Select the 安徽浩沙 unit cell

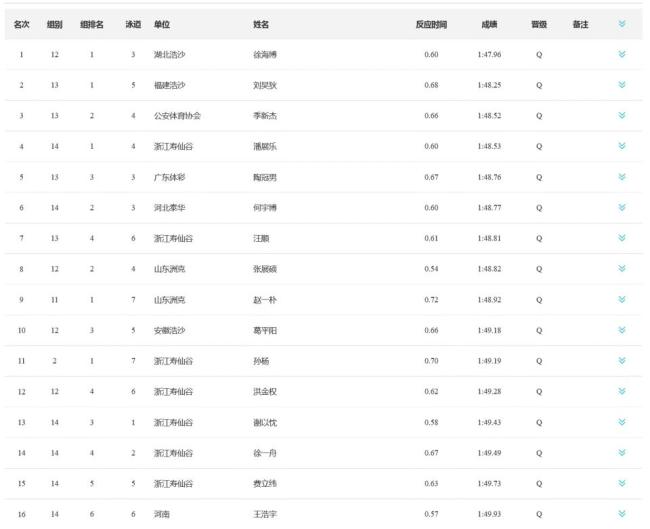[170, 330]
